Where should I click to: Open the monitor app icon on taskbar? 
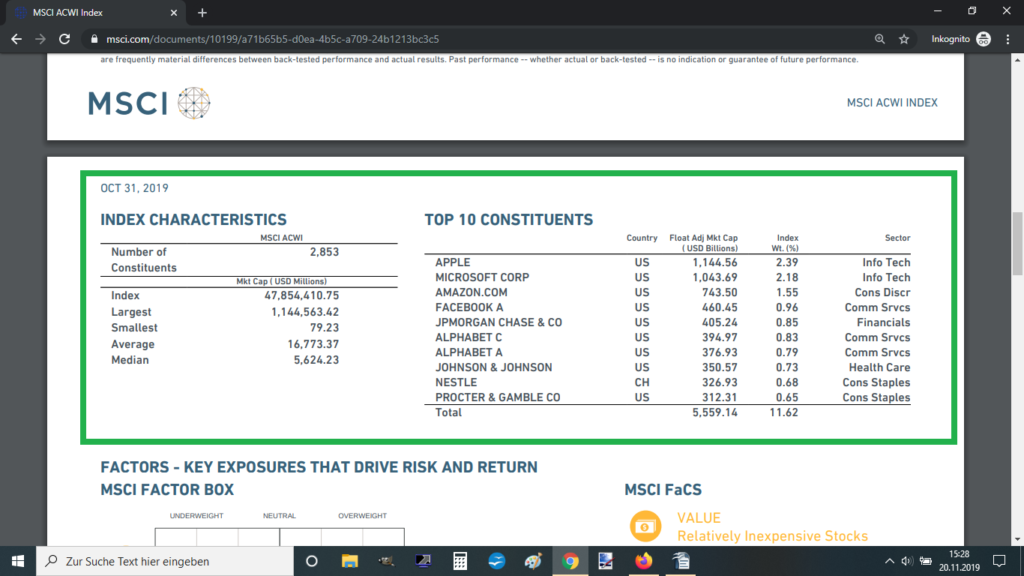click(423, 561)
